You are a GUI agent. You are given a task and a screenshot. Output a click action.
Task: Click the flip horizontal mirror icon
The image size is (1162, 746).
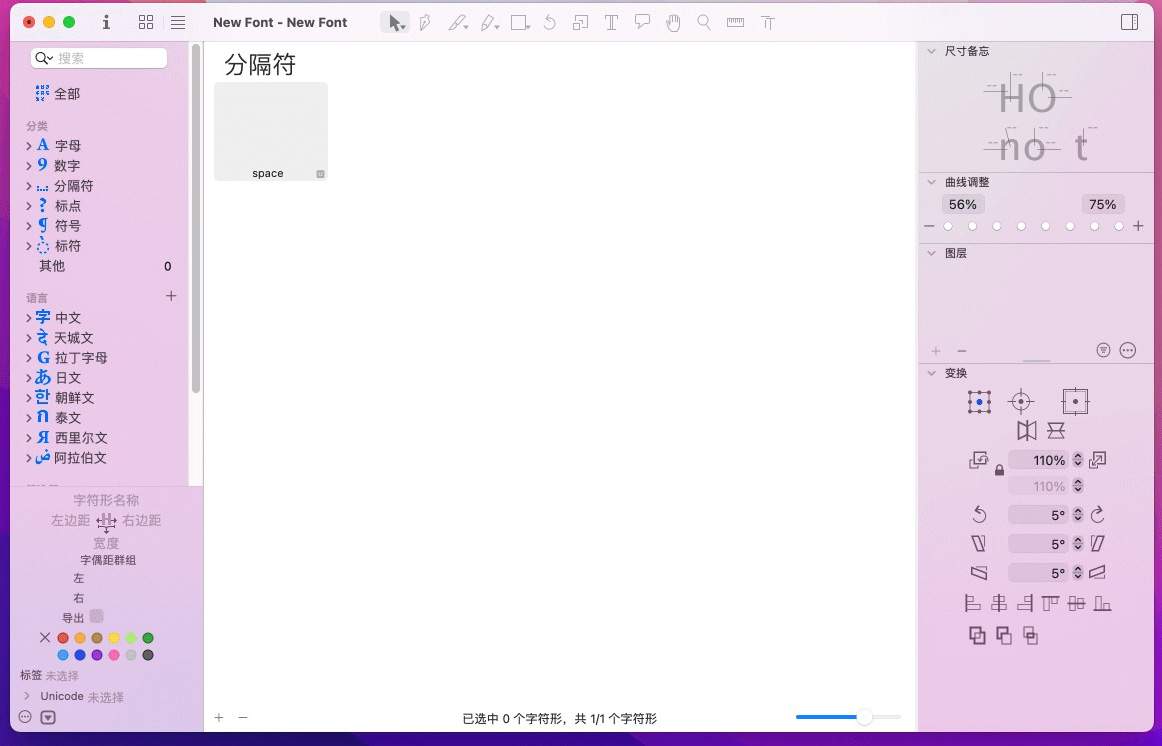click(x=1026, y=431)
